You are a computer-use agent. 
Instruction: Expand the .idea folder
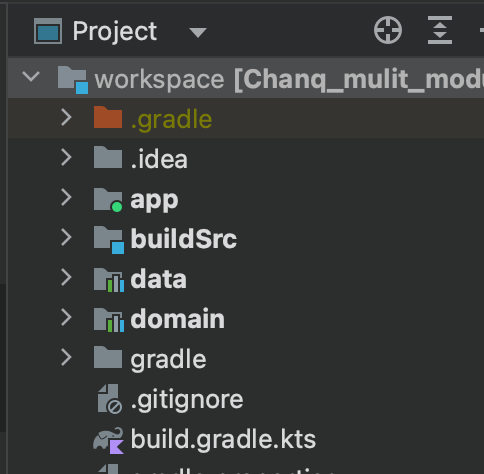point(67,158)
